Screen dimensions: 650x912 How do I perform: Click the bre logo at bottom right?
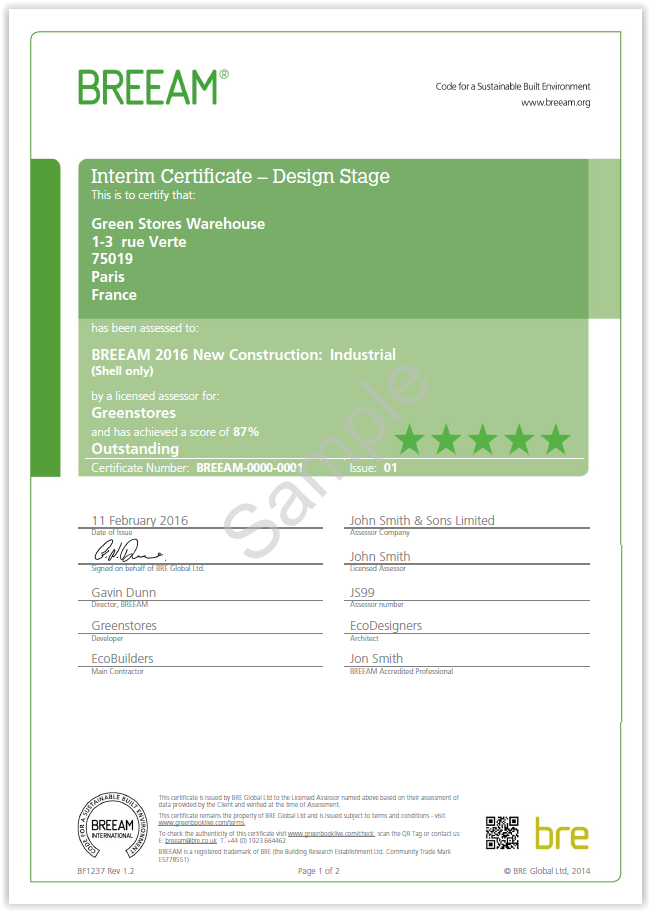(561, 833)
